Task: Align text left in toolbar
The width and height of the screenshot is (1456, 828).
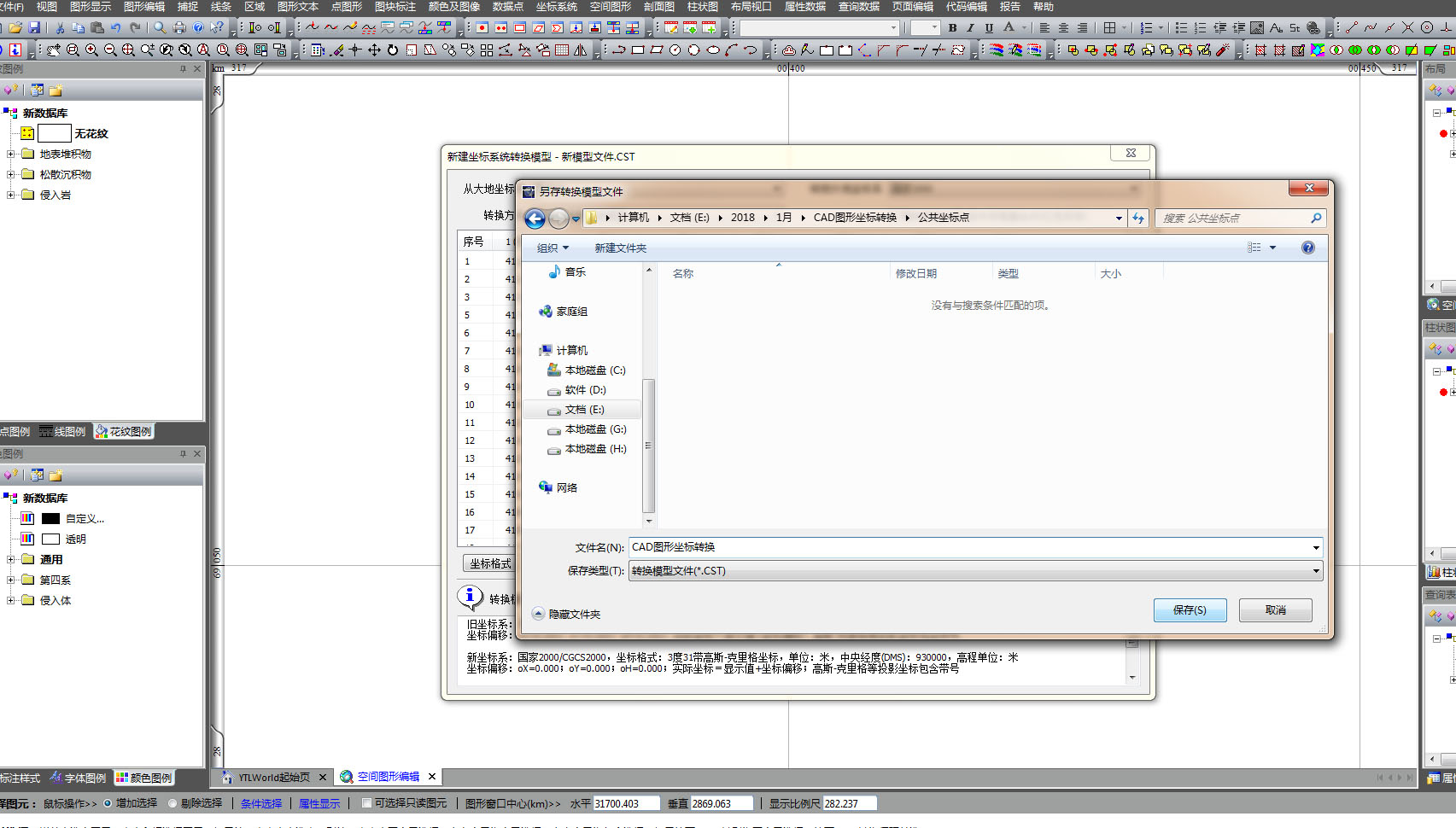Action: [x=1044, y=28]
